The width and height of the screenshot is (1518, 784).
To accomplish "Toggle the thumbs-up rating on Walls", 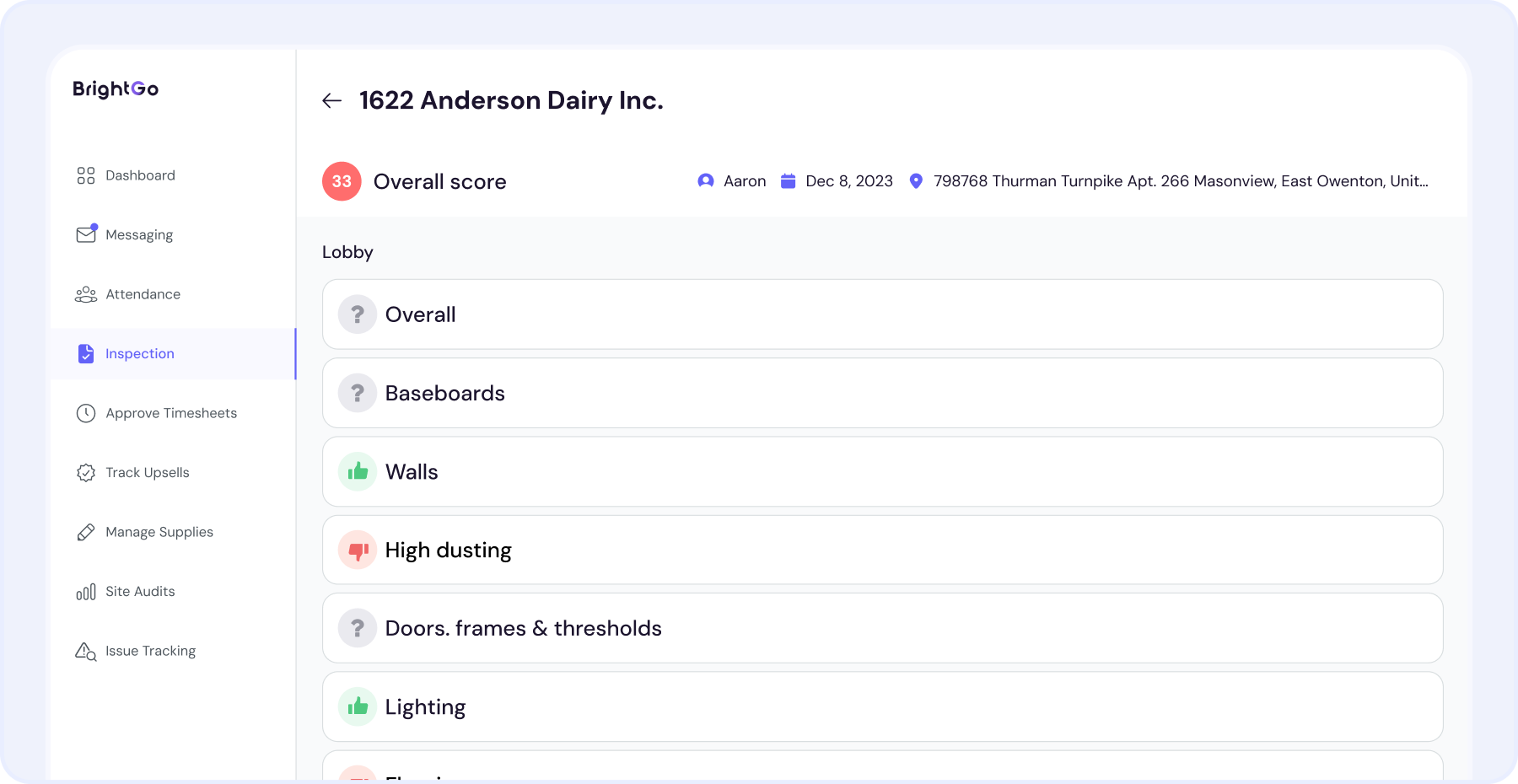I will tap(357, 471).
